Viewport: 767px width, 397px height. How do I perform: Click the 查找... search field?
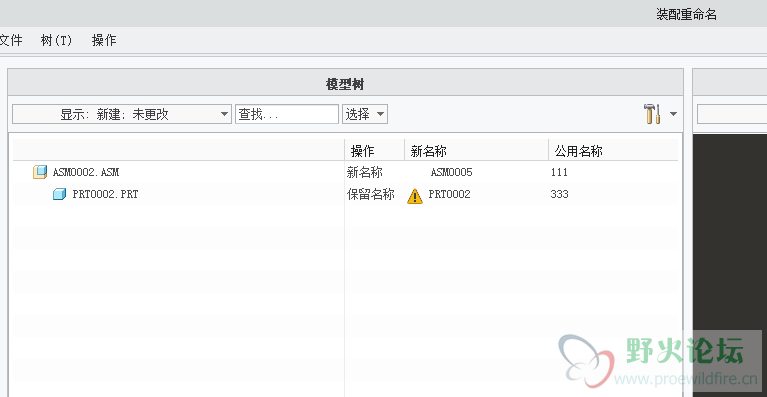pos(287,114)
